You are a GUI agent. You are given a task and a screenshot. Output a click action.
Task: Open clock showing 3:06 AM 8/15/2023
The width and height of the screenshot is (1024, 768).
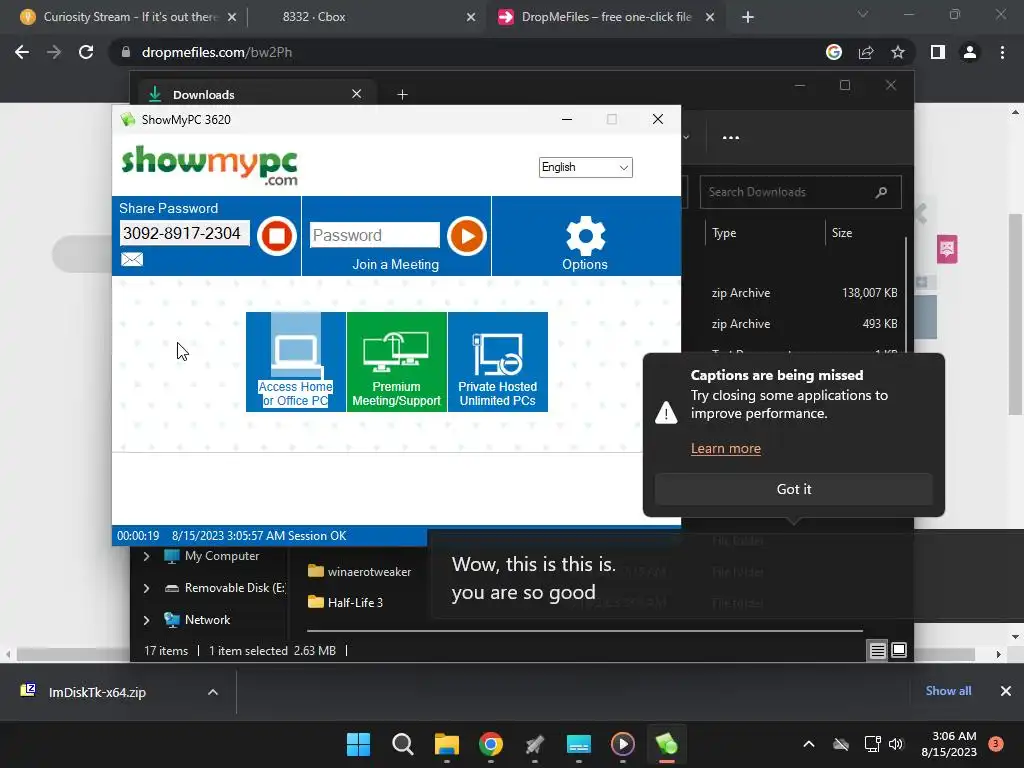(x=949, y=744)
